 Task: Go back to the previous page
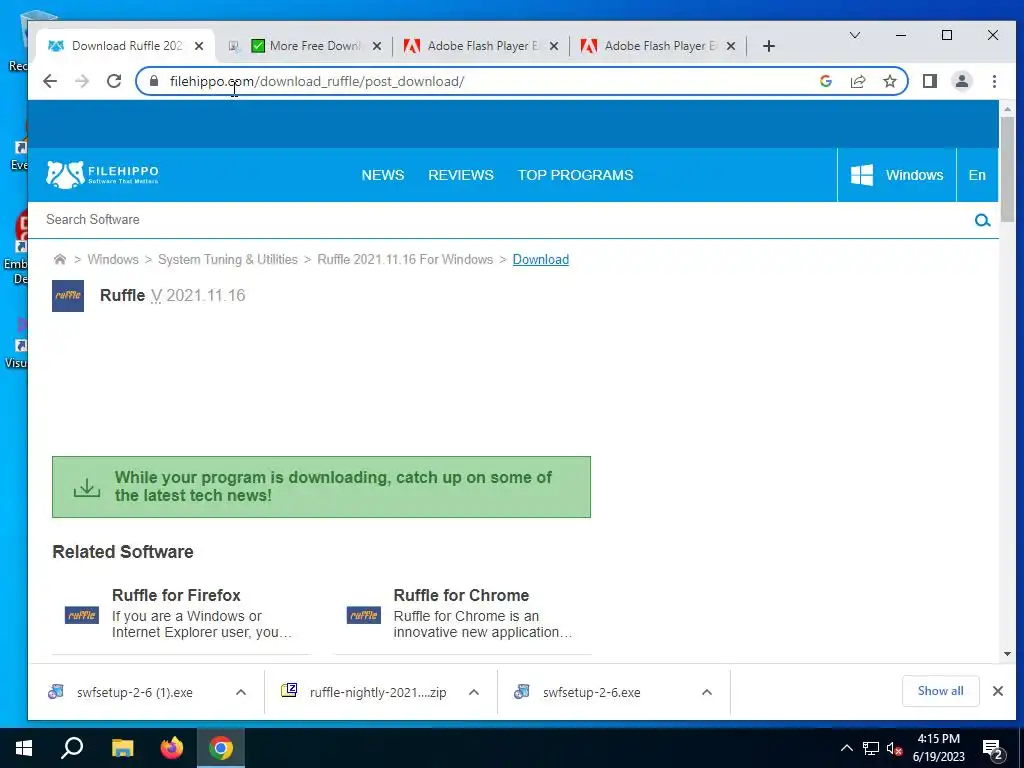50,81
